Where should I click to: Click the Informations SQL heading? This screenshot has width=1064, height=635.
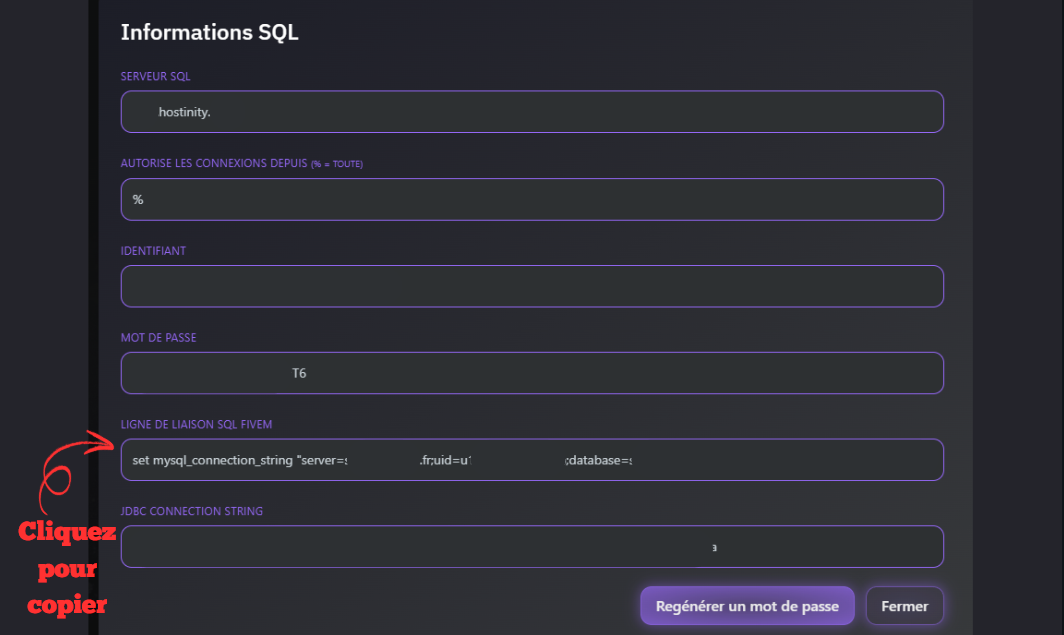pyautogui.click(x=209, y=33)
